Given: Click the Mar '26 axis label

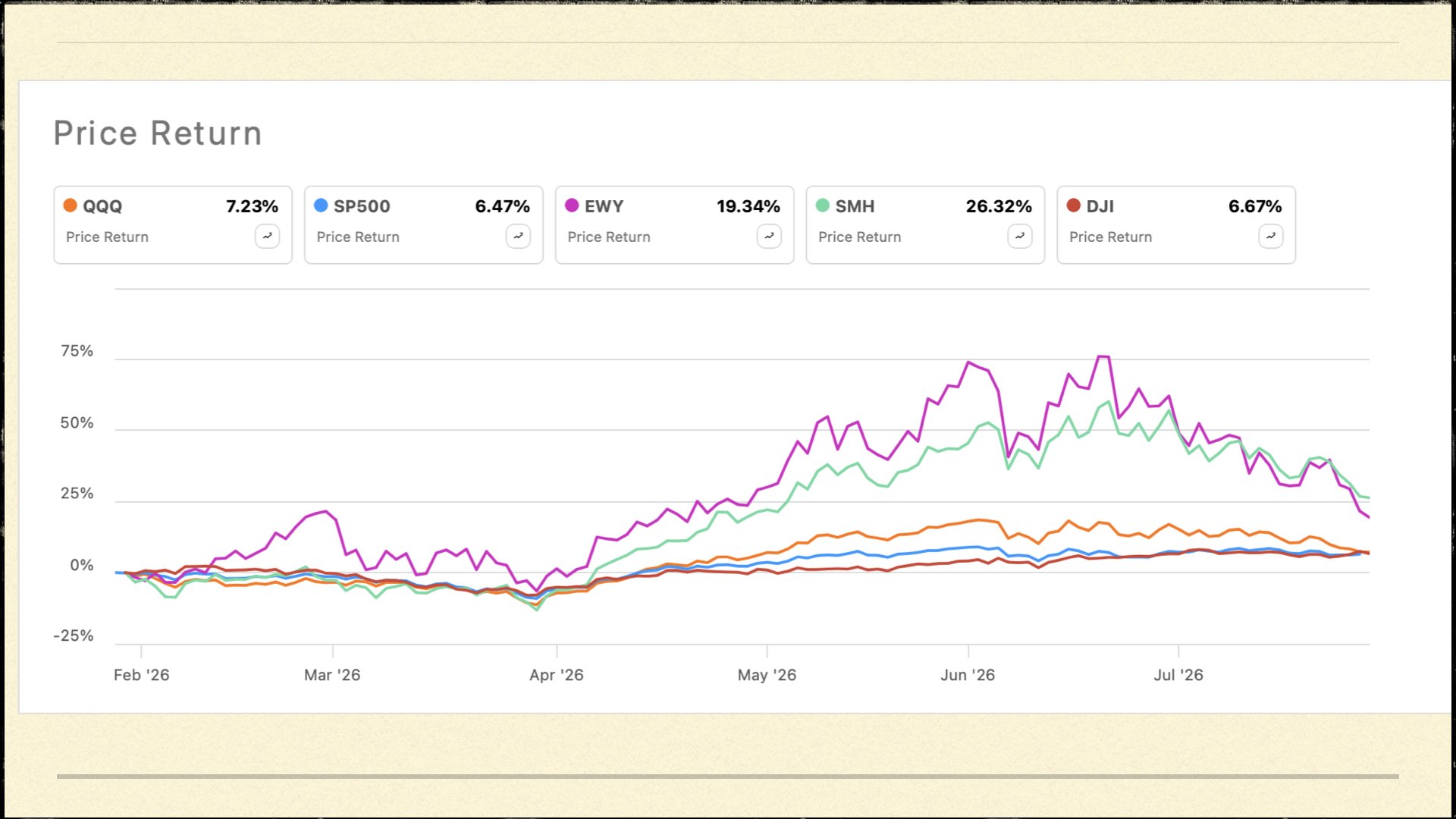Looking at the screenshot, I should (x=332, y=675).
